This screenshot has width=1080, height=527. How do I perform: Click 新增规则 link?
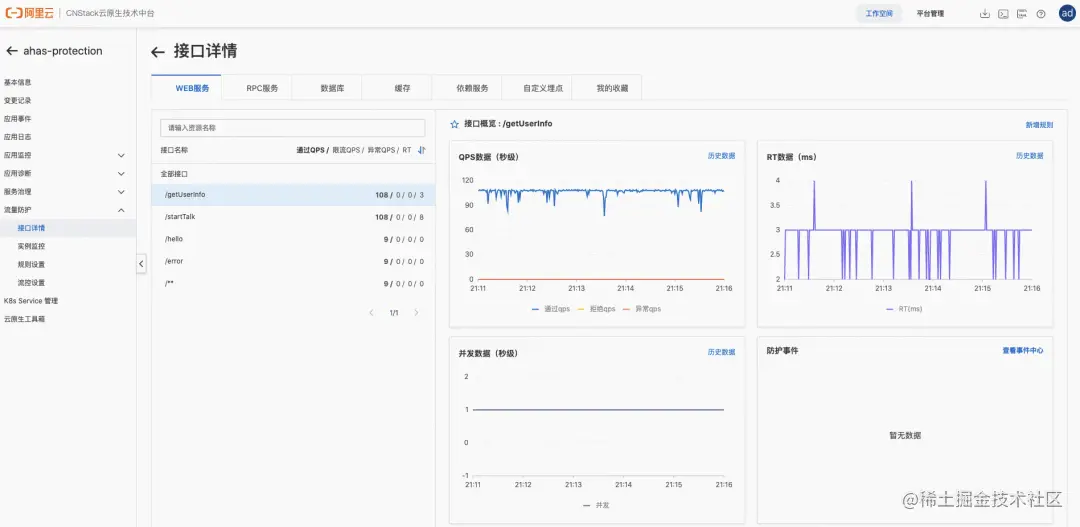[1039, 125]
